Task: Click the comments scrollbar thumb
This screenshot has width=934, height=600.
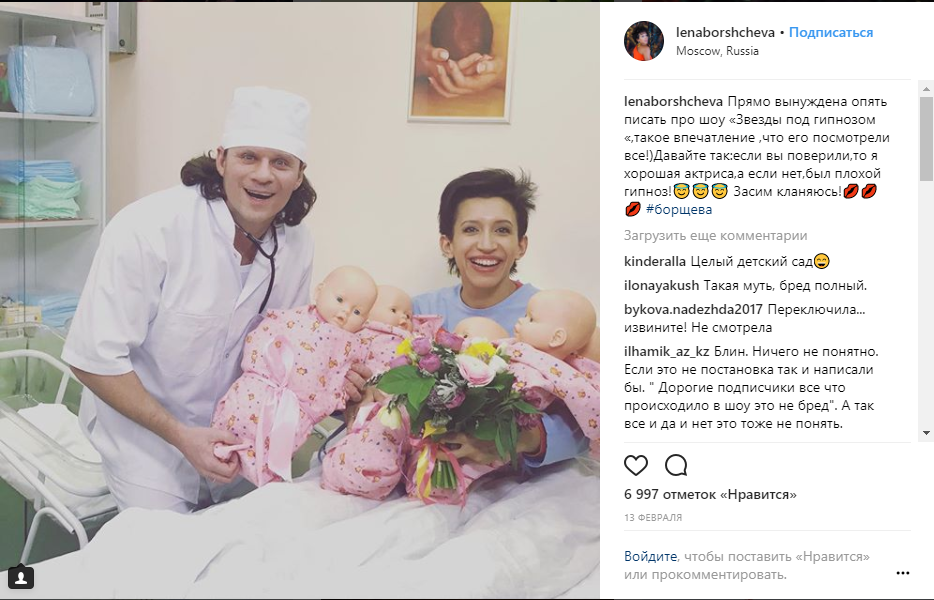Action: point(926,139)
